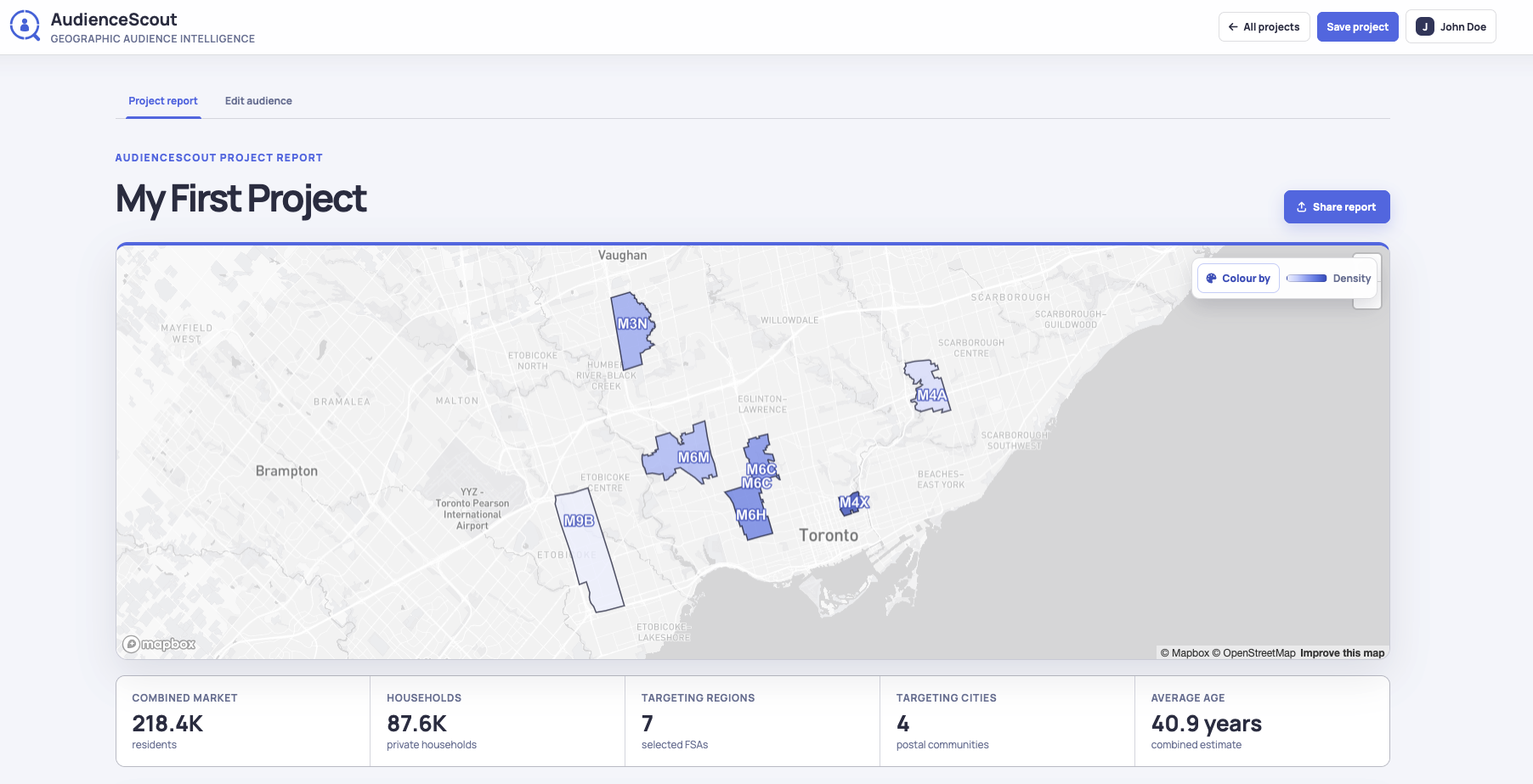Click the 87.6K households value
Viewport: 1533px width, 784px height.
coord(416,724)
